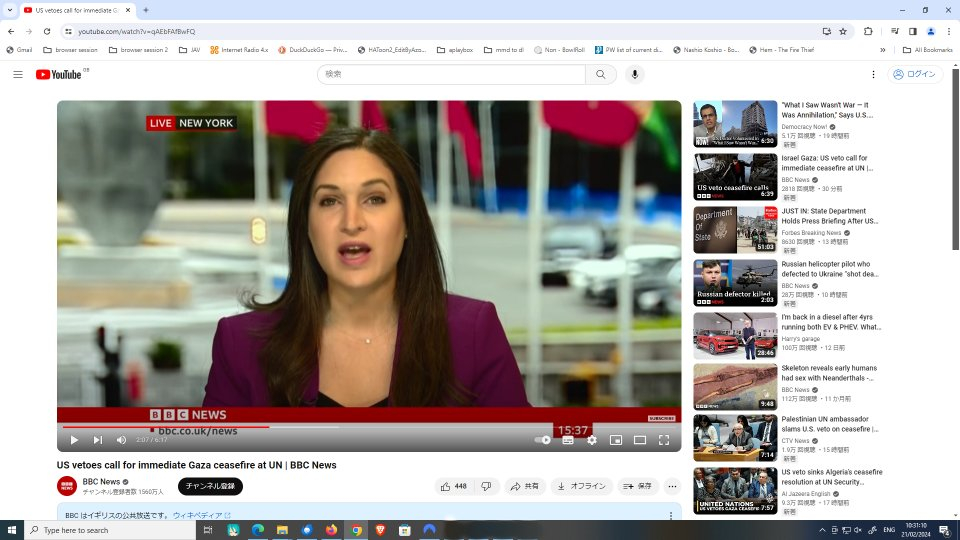Click the 共有 share button
The image size is (960, 540).
525,486
